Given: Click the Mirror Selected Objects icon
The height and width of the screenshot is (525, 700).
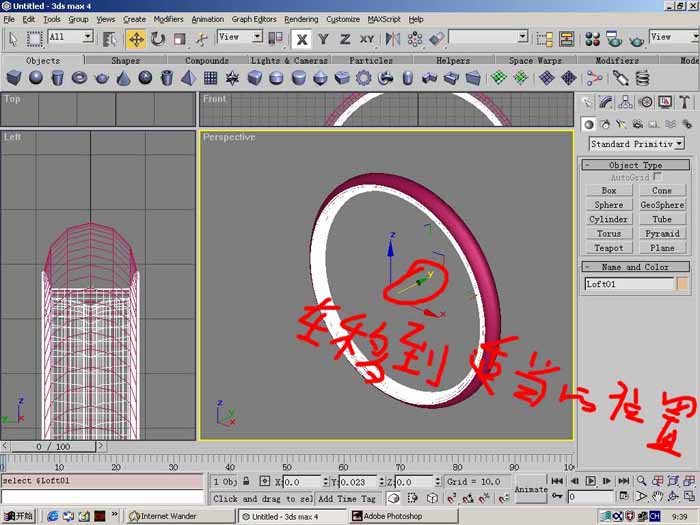Looking at the screenshot, I should (392, 39).
